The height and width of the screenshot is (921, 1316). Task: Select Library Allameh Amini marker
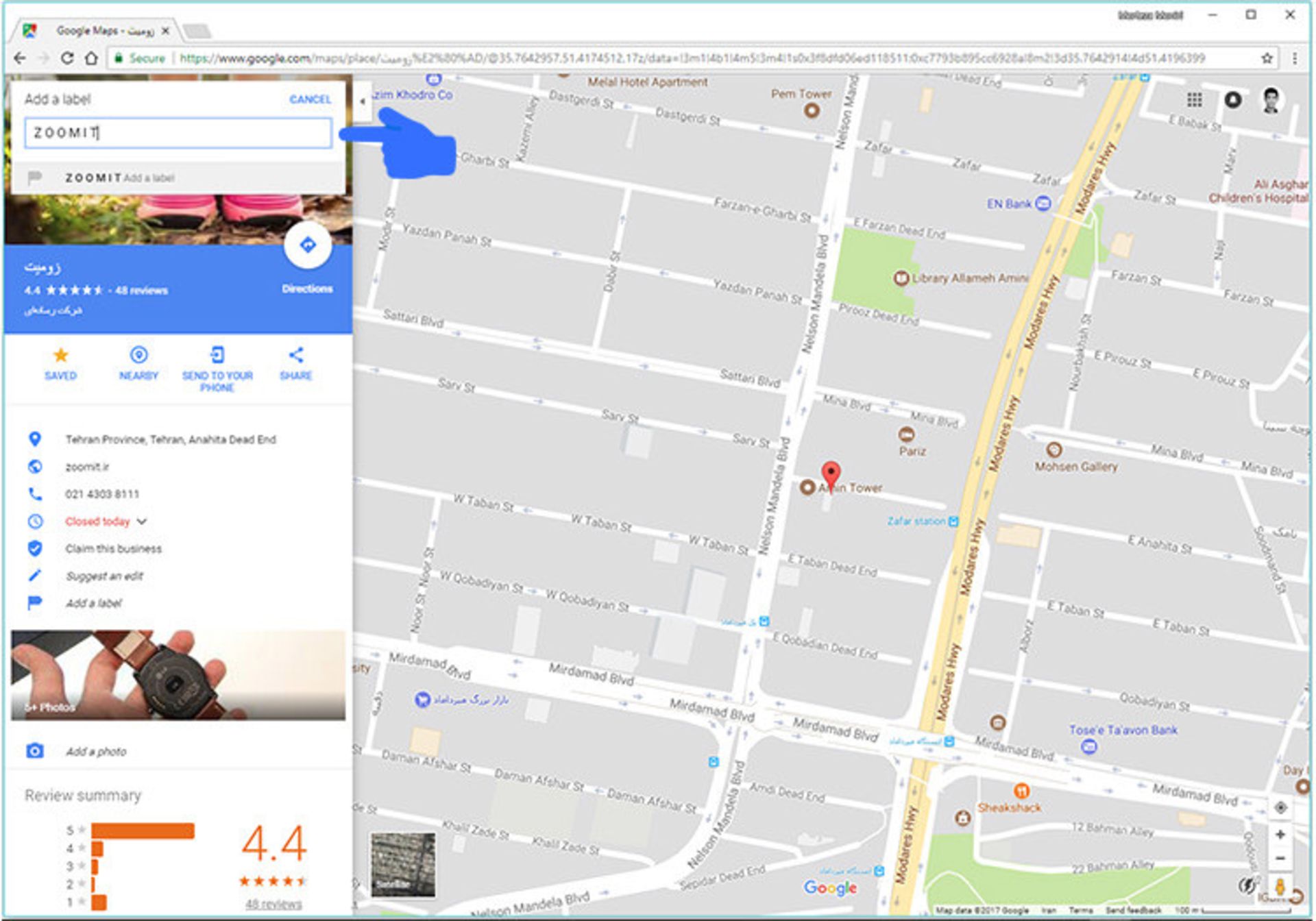901,278
